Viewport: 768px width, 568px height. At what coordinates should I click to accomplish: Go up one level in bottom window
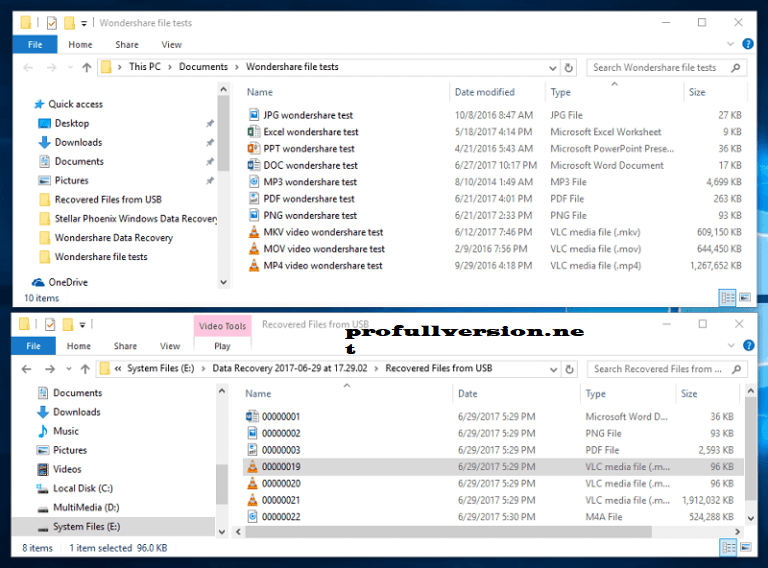pos(85,369)
